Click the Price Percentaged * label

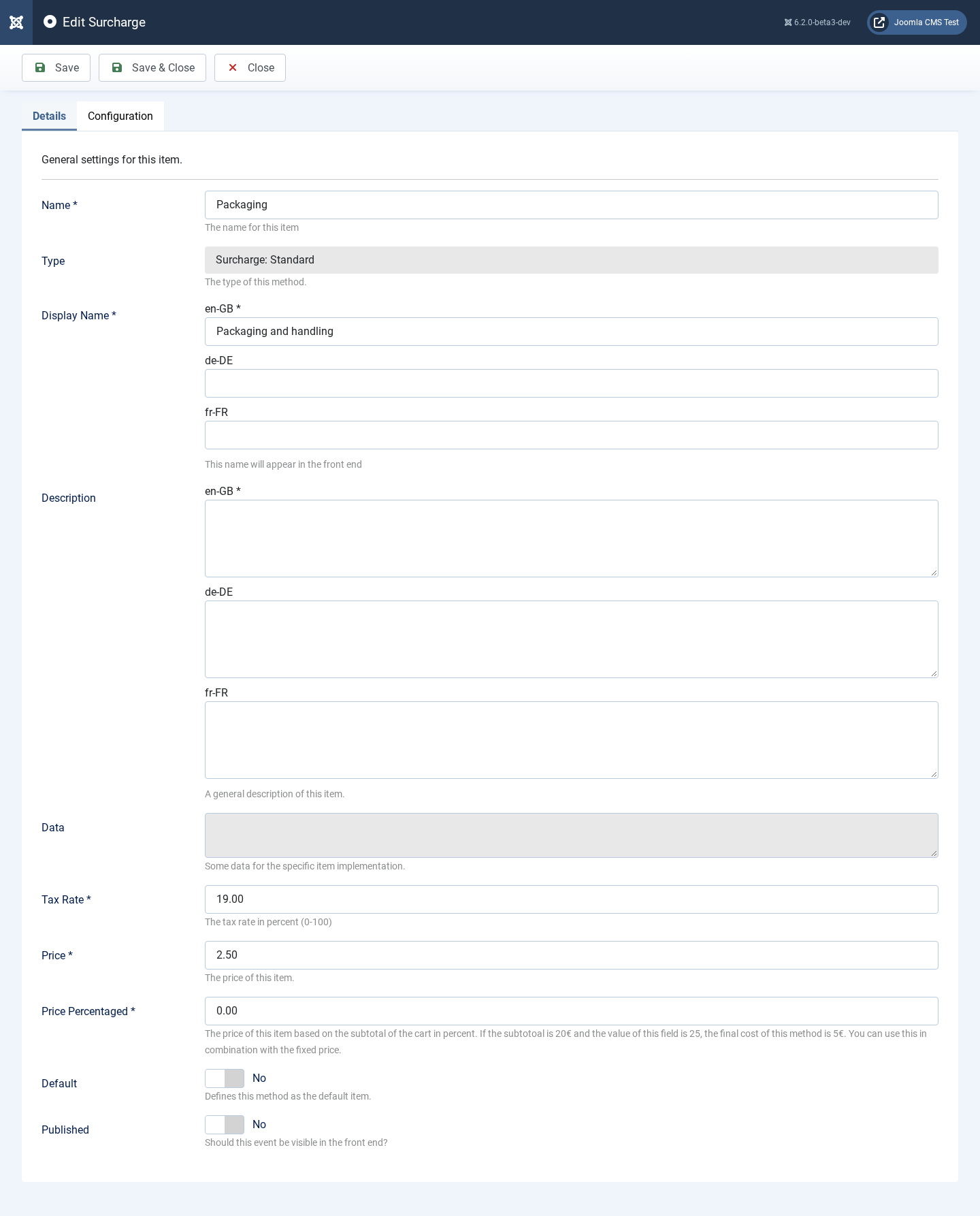pyautogui.click(x=88, y=1012)
